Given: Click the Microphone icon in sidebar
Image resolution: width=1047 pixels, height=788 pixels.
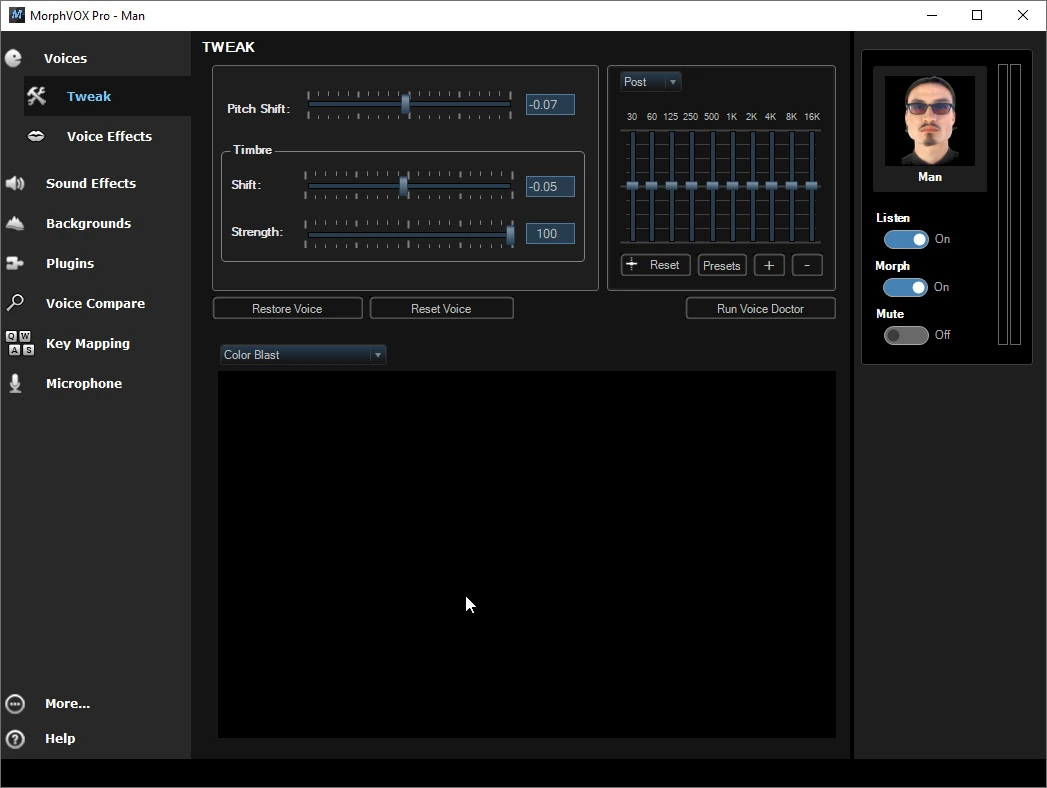Looking at the screenshot, I should [15, 383].
